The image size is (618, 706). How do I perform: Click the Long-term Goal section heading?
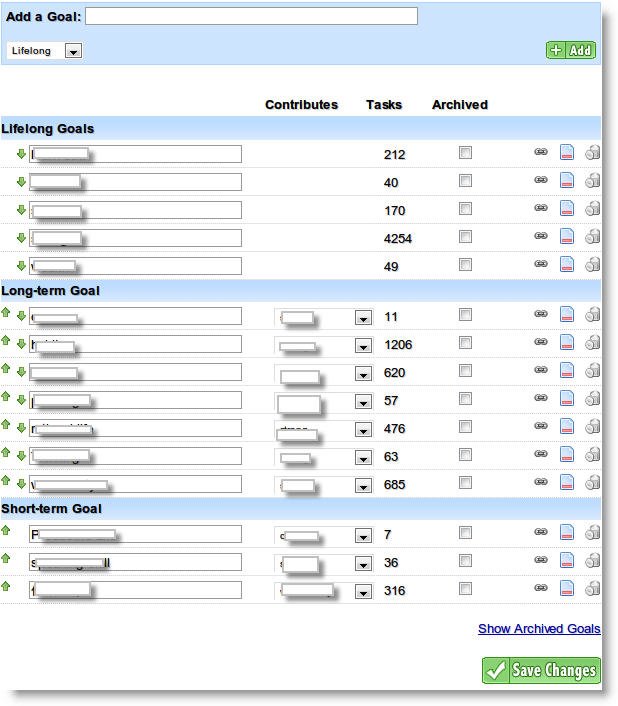(50, 291)
